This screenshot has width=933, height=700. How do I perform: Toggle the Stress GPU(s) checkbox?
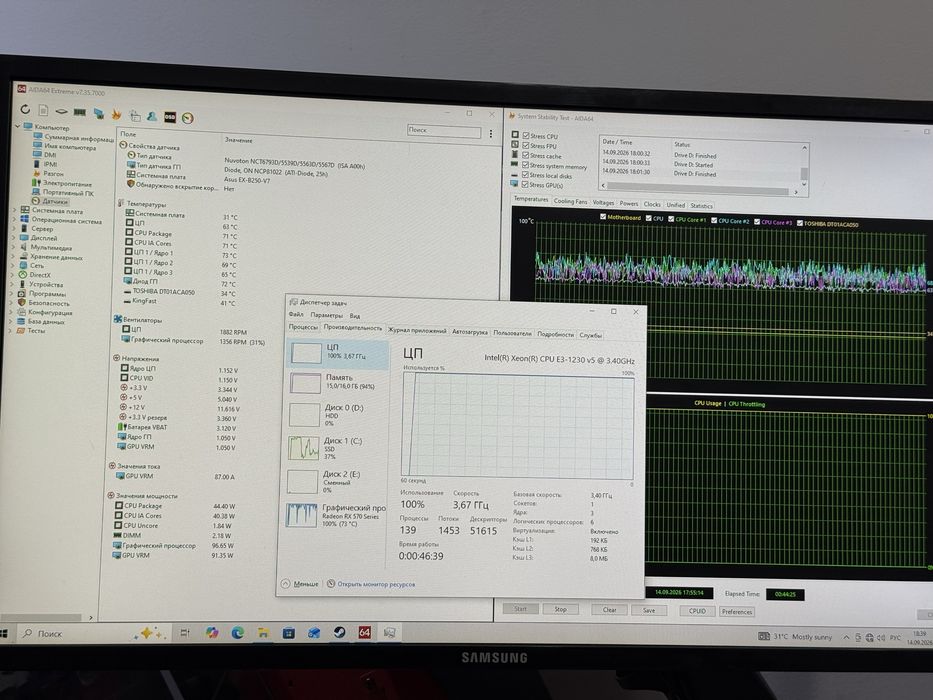pyautogui.click(x=525, y=185)
